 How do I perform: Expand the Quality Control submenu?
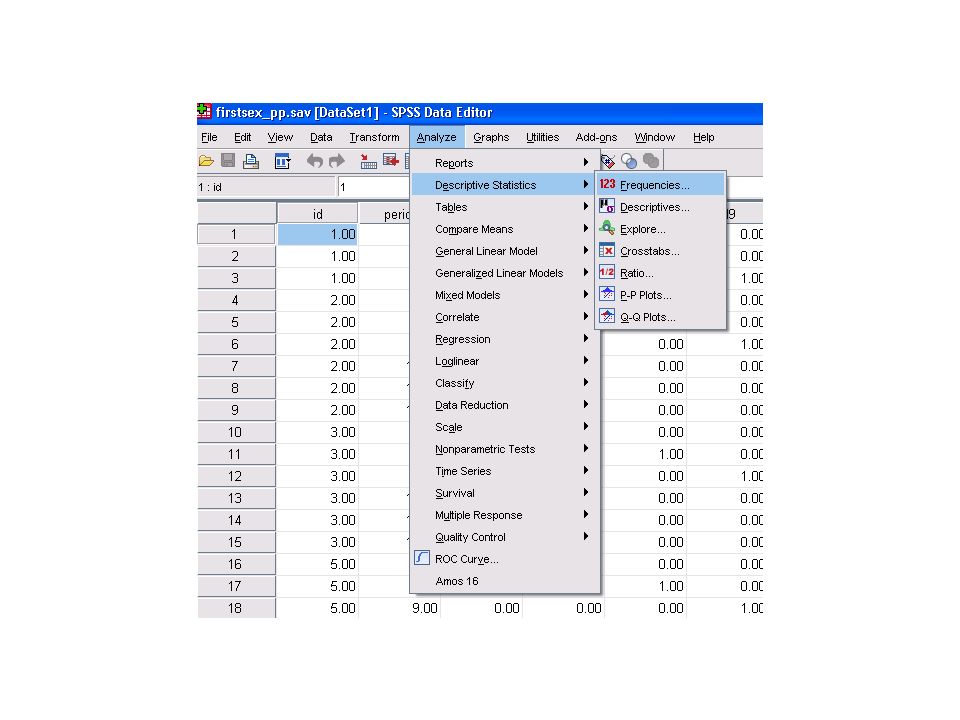coord(504,537)
